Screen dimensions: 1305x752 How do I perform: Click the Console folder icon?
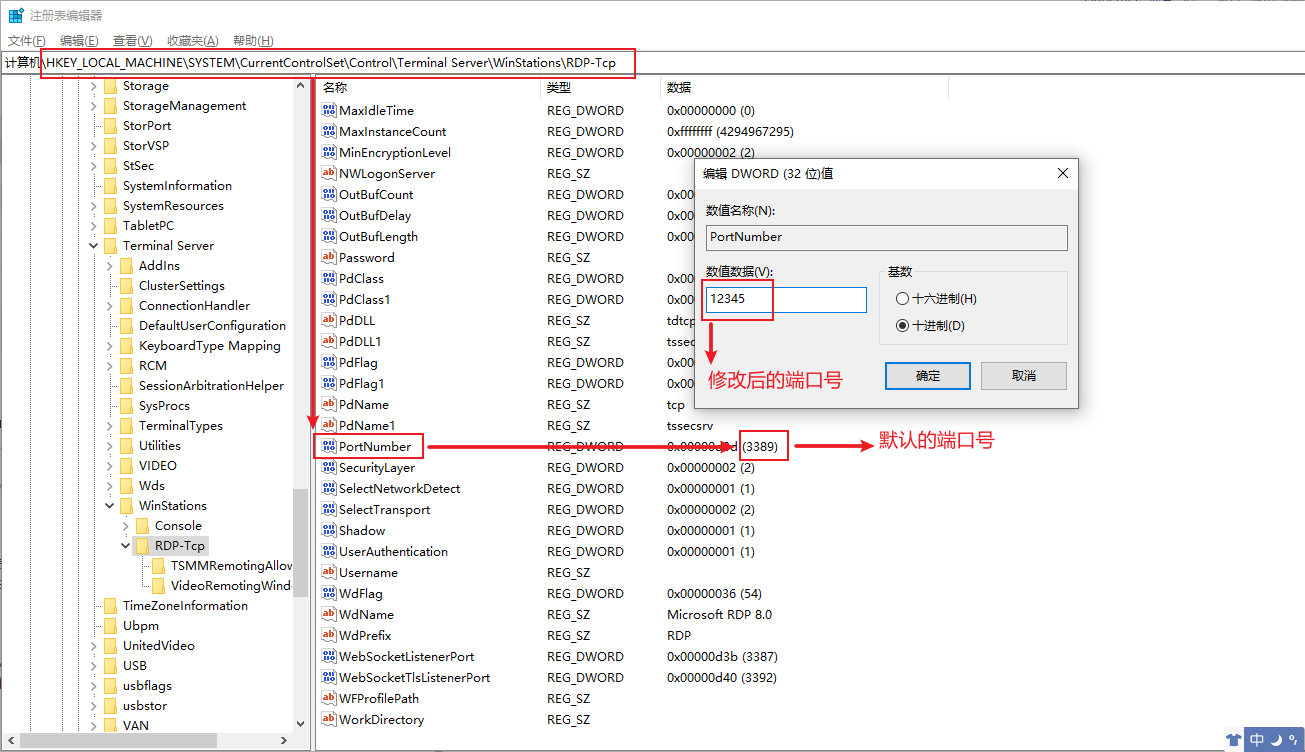coord(142,525)
